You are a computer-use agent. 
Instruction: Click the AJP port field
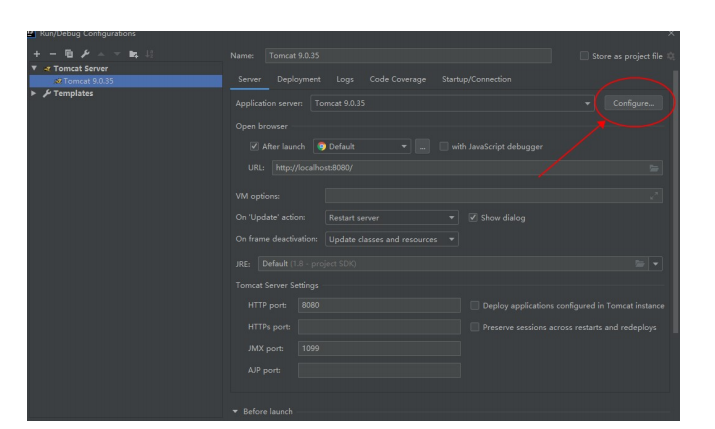[x=379, y=370]
